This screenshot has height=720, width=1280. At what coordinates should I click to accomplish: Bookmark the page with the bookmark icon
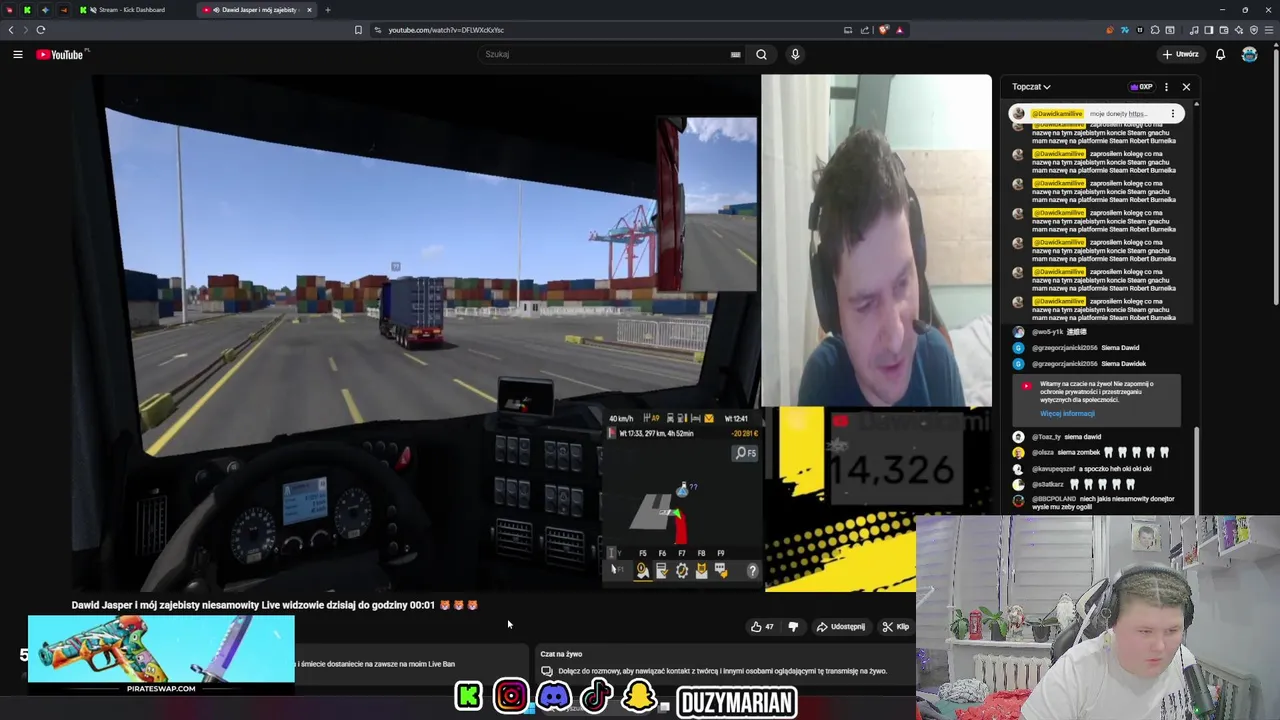coord(358,30)
